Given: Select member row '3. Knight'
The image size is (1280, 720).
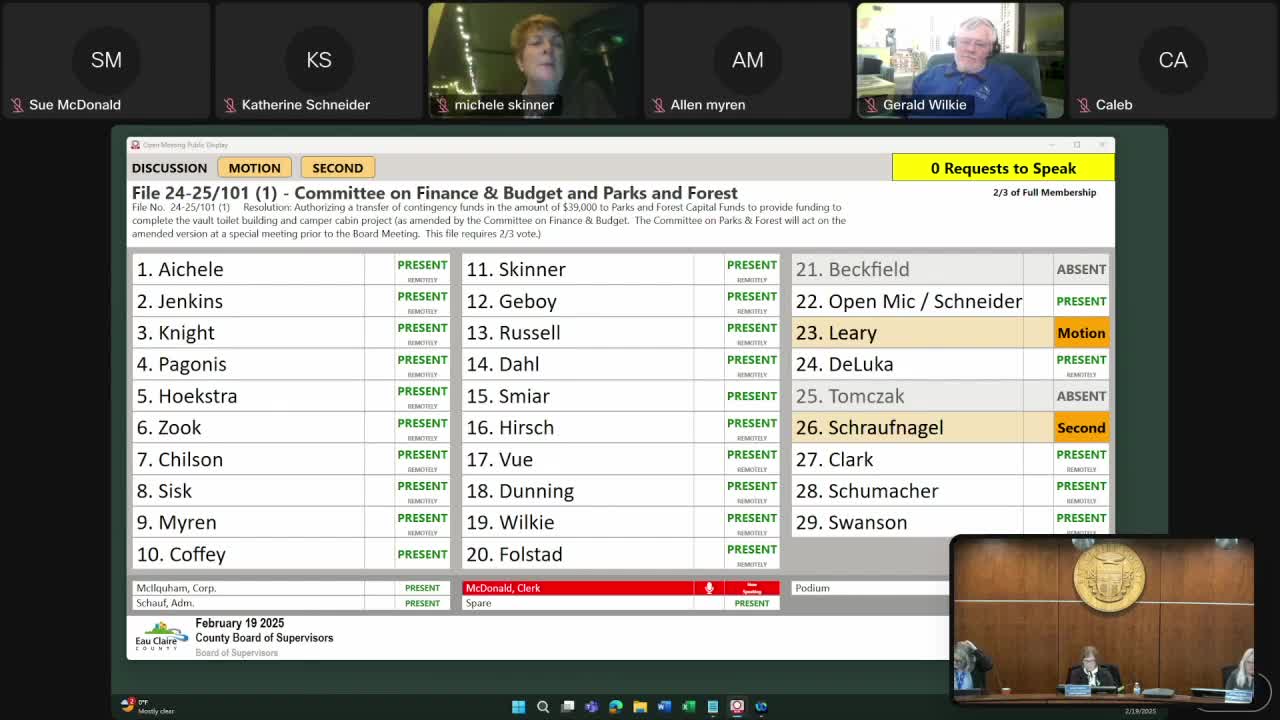Looking at the screenshot, I should click(x=291, y=333).
